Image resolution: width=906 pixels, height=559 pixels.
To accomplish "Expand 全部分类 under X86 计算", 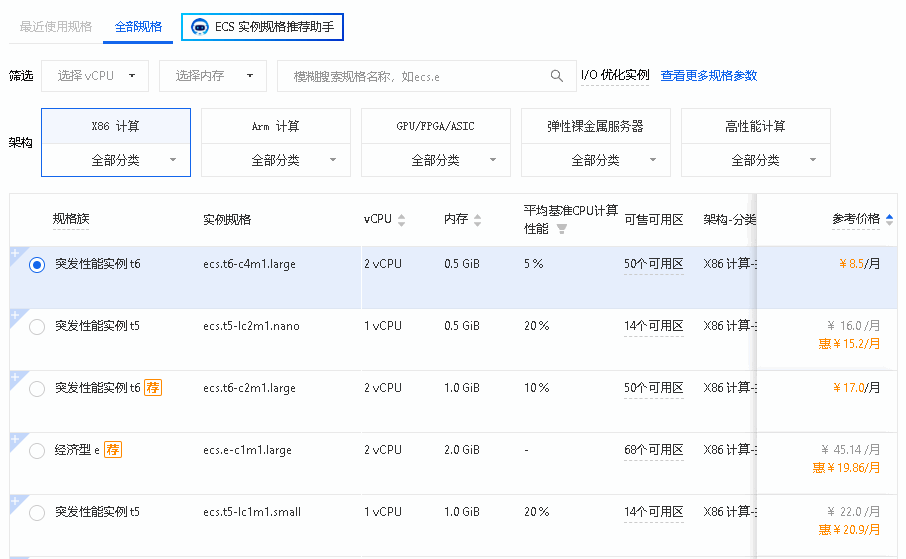I will (116, 160).
